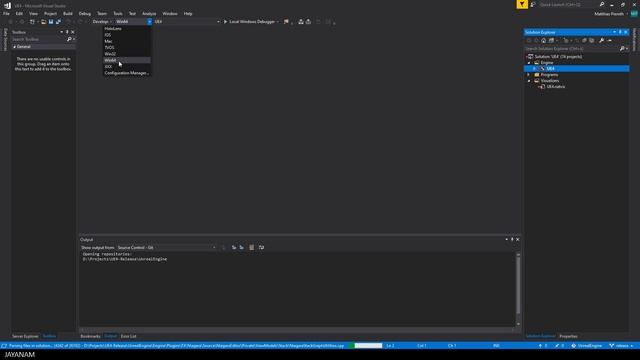640x360 pixels.
Task: Collapse the Win64 solution platforms dropdown arrow
Action: click(x=149, y=22)
